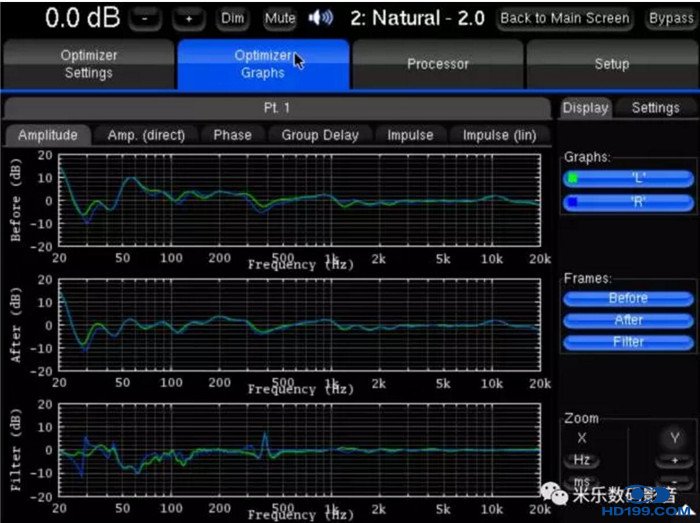Toggle the 'L' channel graph

click(626, 179)
